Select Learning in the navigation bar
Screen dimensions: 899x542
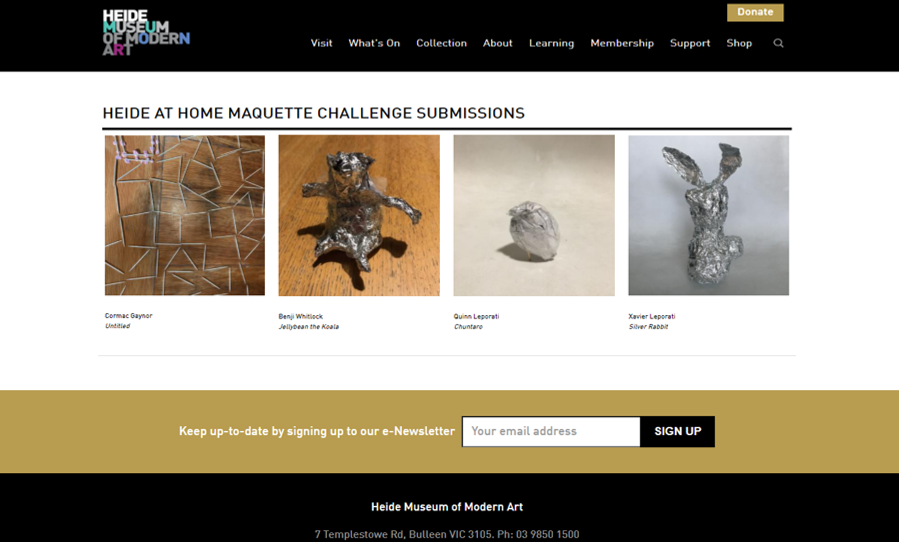tap(551, 43)
